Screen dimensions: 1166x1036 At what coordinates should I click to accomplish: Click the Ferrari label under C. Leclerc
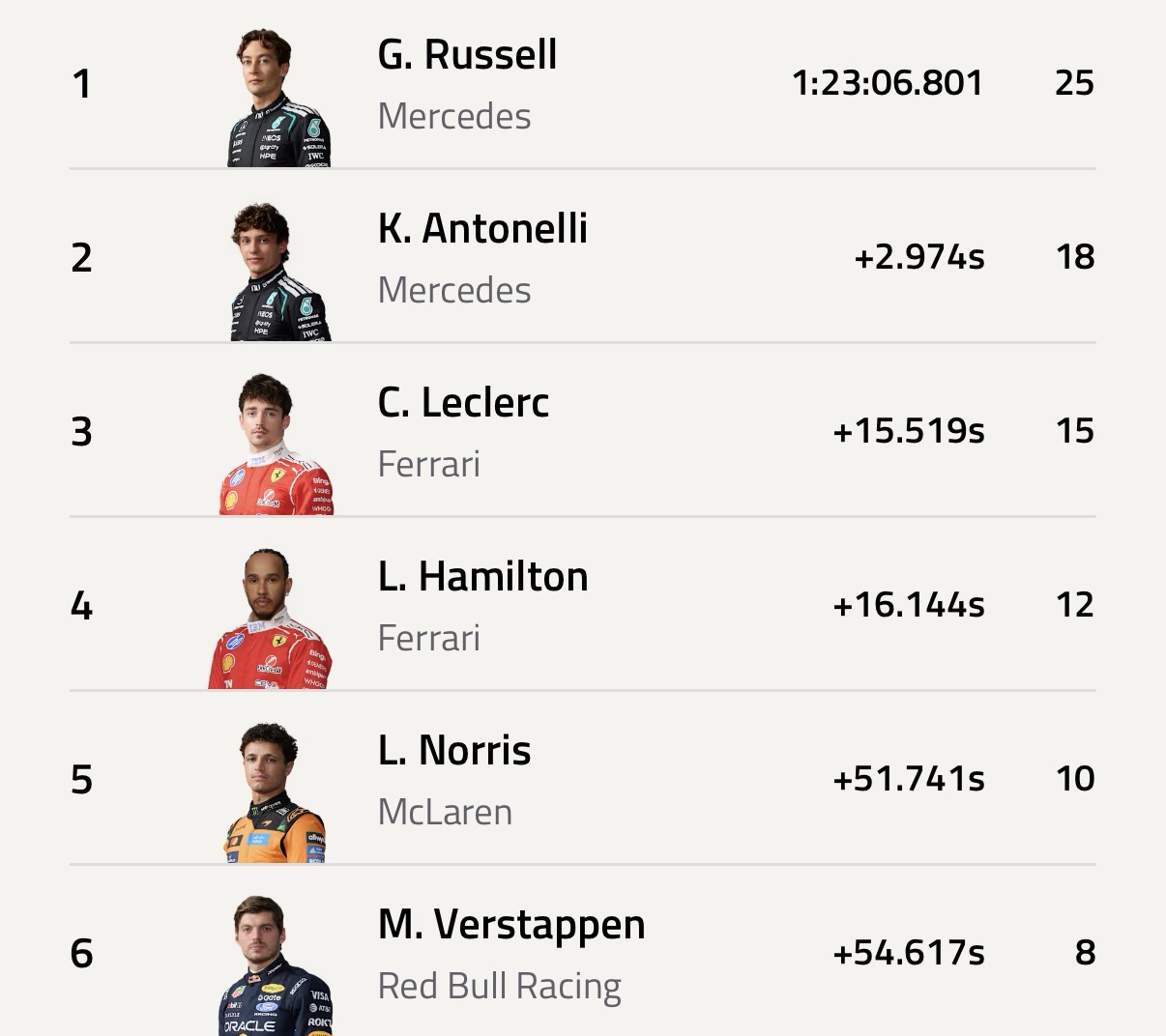pos(428,464)
